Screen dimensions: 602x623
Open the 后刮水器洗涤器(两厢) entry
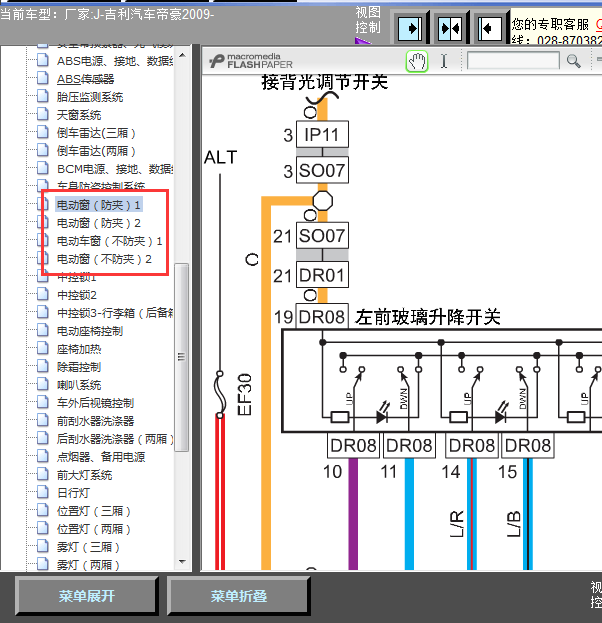point(115,439)
